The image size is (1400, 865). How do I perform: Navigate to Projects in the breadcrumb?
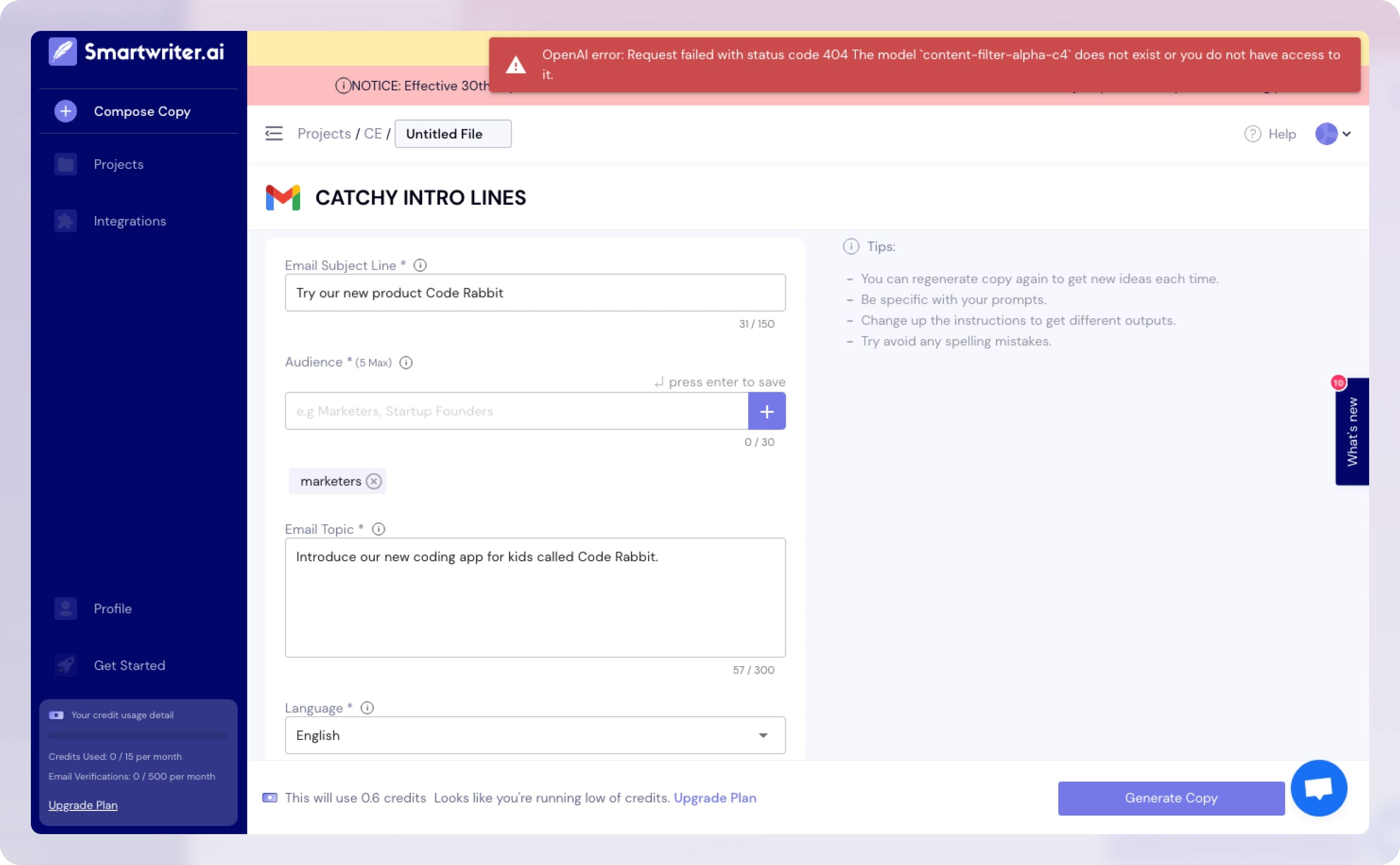click(324, 133)
